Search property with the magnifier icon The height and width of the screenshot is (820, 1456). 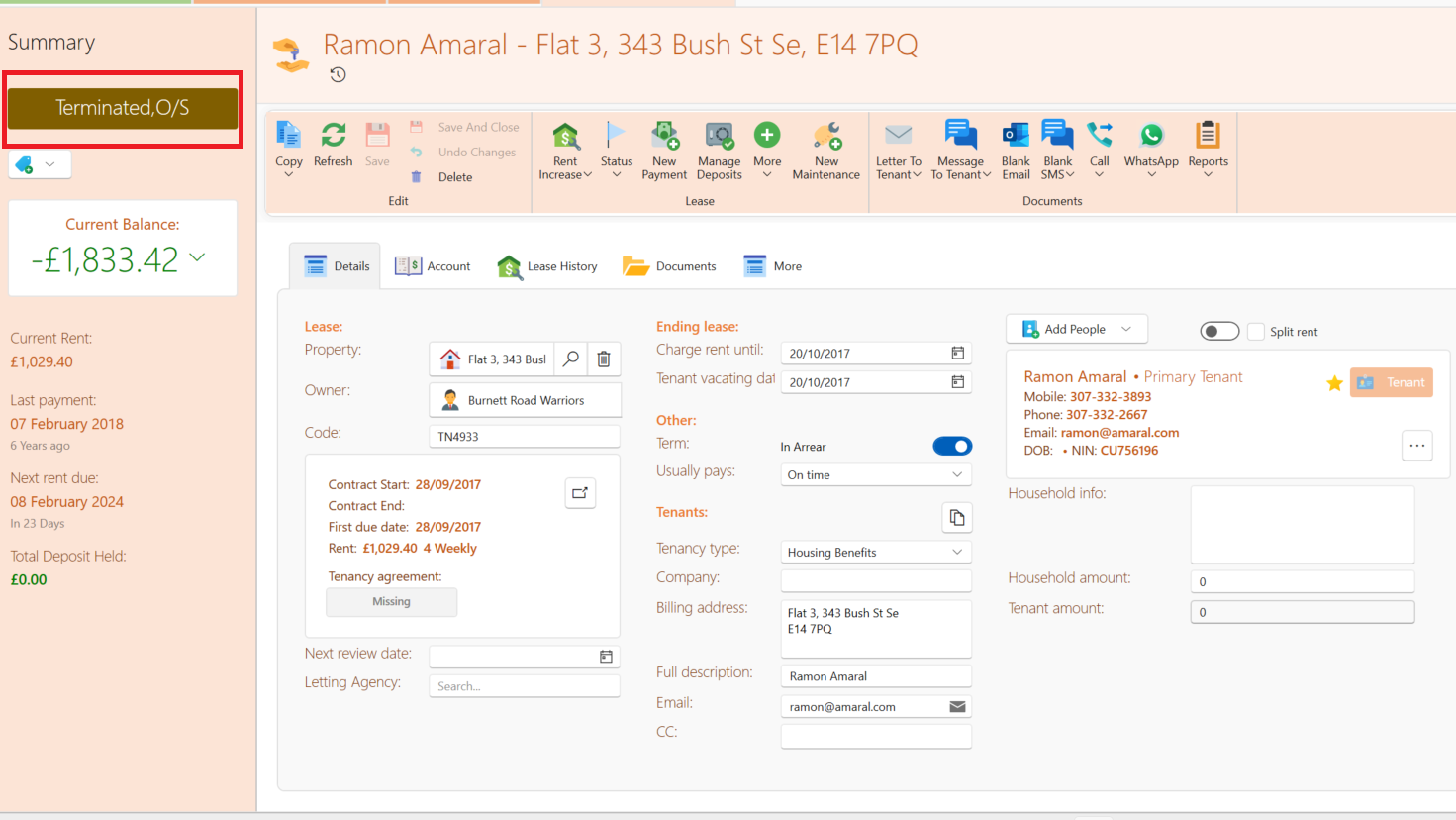pyautogui.click(x=571, y=359)
